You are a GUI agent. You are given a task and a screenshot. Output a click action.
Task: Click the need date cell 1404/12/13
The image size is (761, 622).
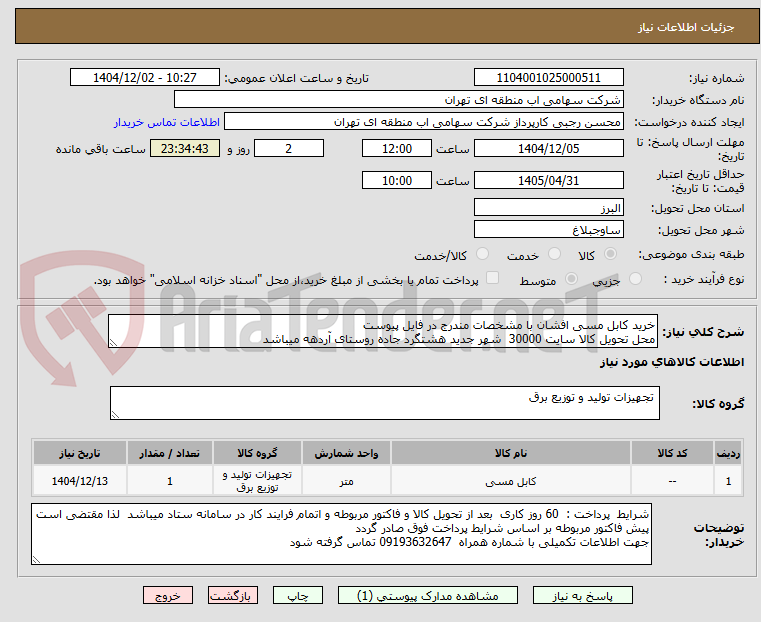pyautogui.click(x=80, y=481)
